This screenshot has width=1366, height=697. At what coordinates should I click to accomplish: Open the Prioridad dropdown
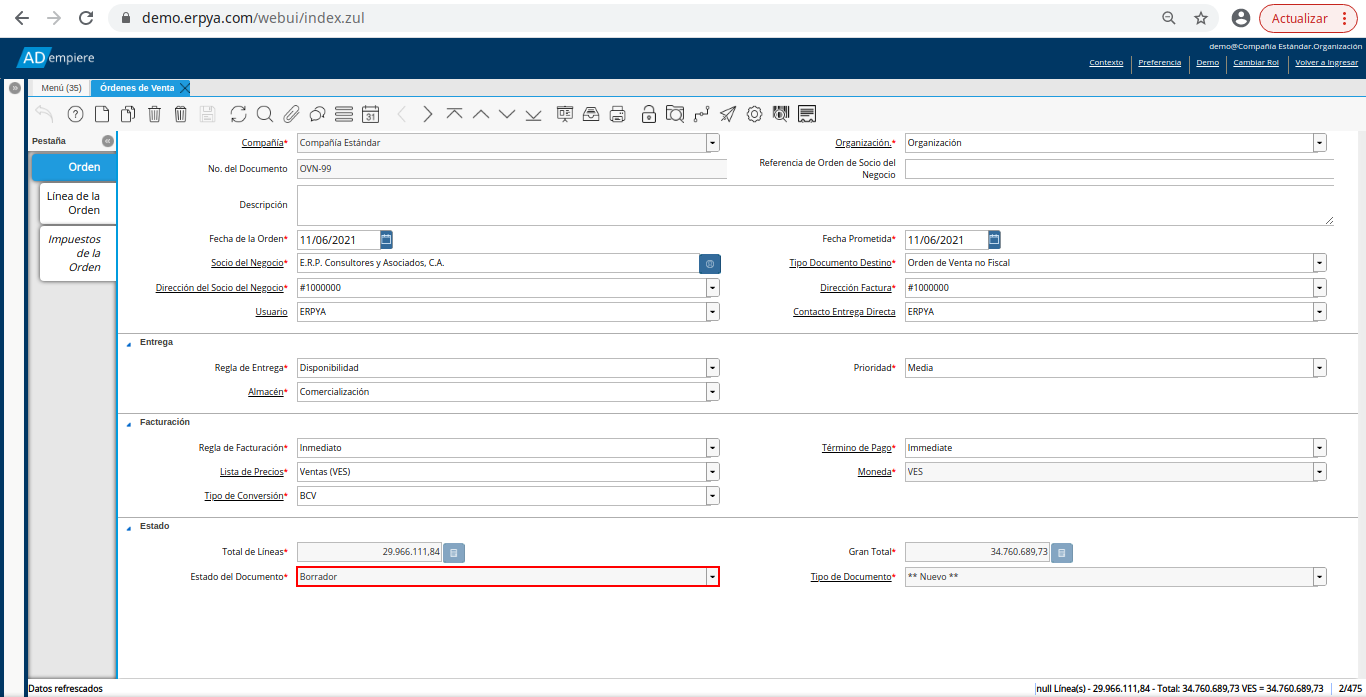(1320, 368)
